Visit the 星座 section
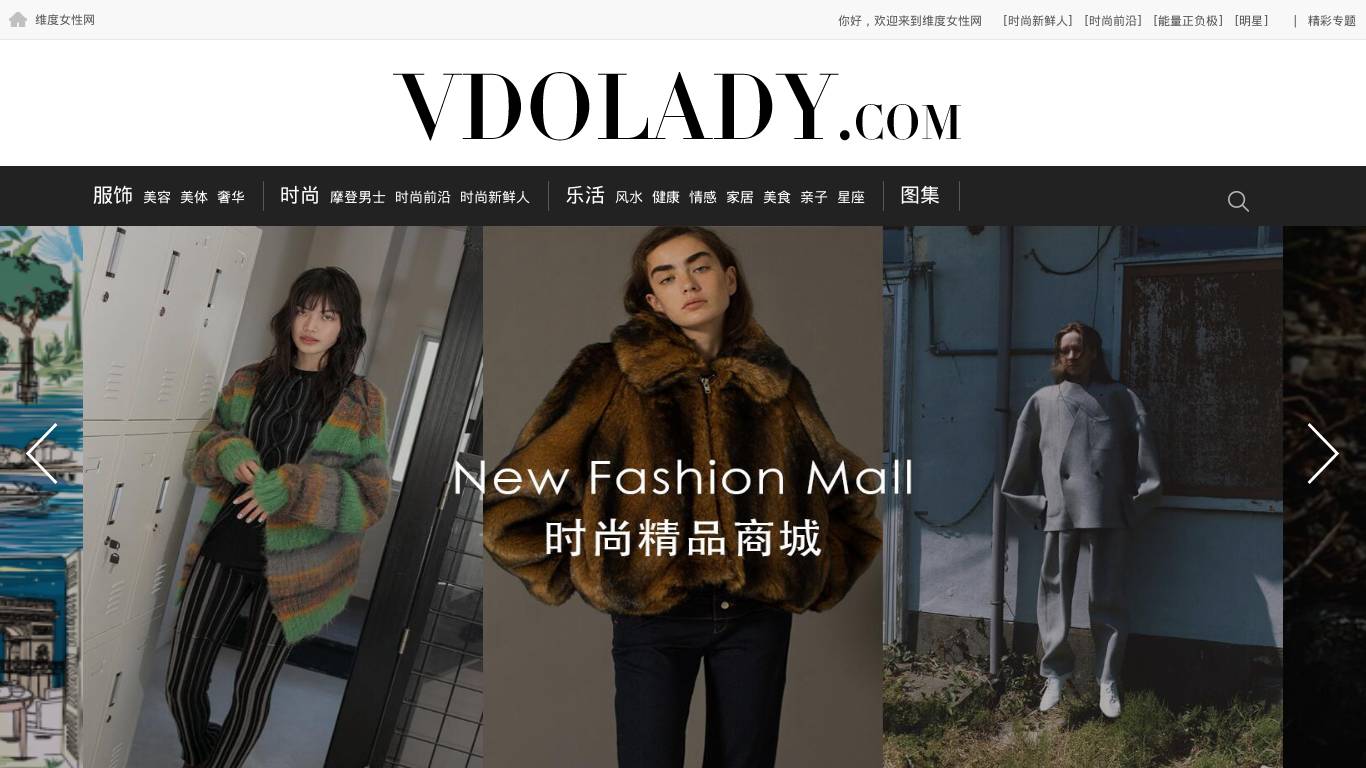1366x768 pixels. point(851,197)
